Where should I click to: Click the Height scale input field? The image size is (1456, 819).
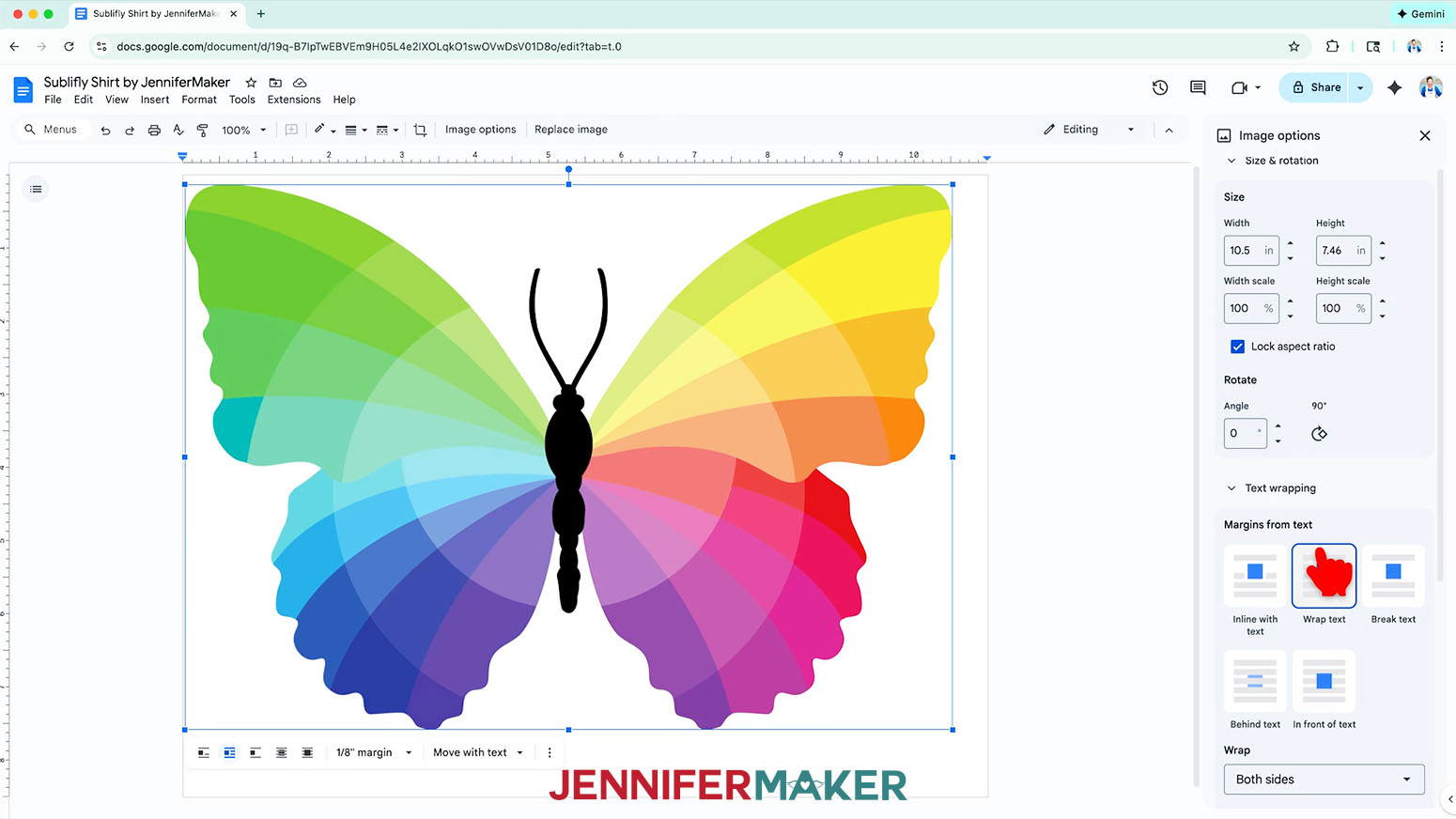pyautogui.click(x=1343, y=308)
